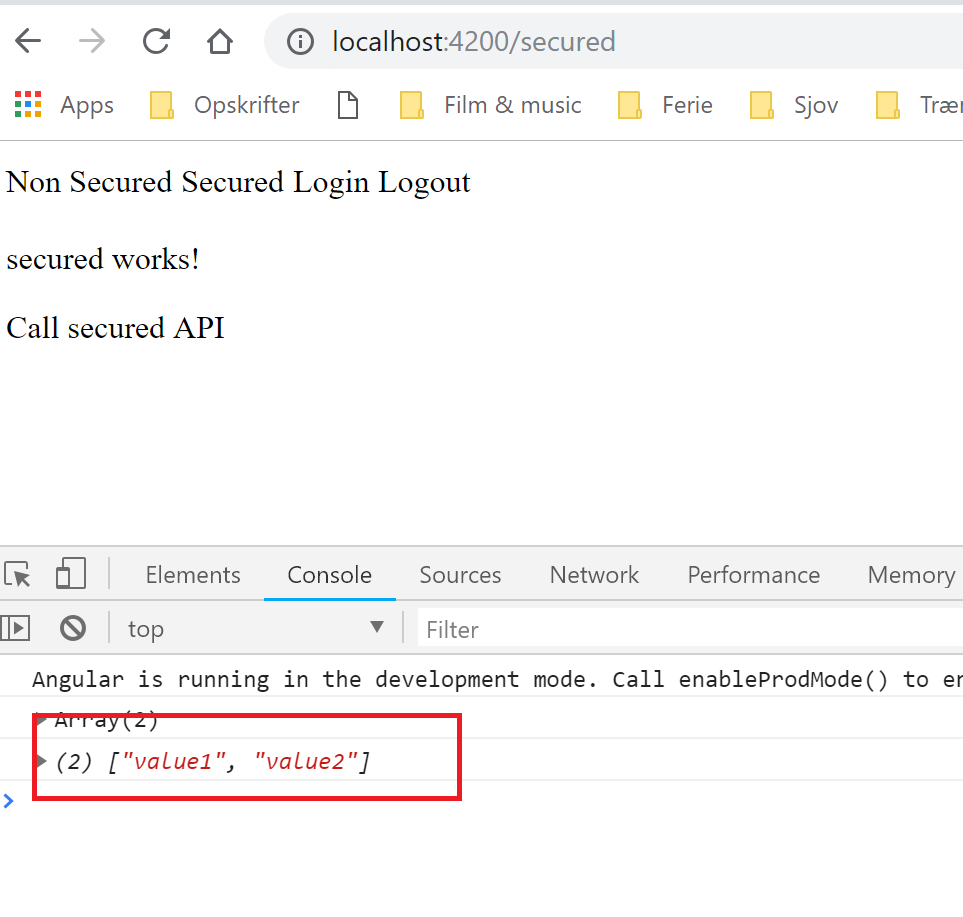Click the Call secured API text
Viewport: 963px width, 917px height.
pyautogui.click(x=114, y=328)
